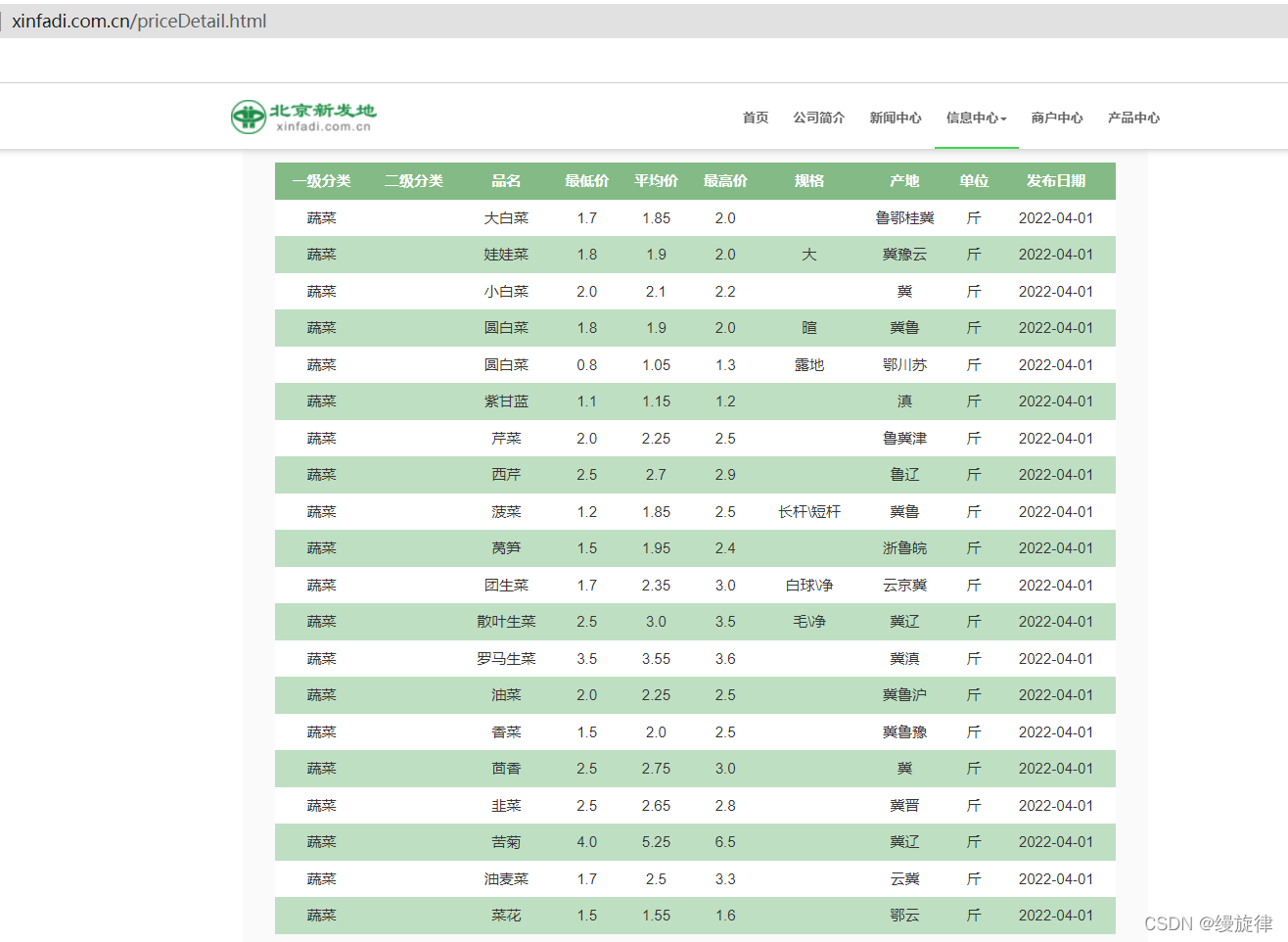Click the 一级分类 column header
This screenshot has width=1288, height=942.
click(321, 181)
